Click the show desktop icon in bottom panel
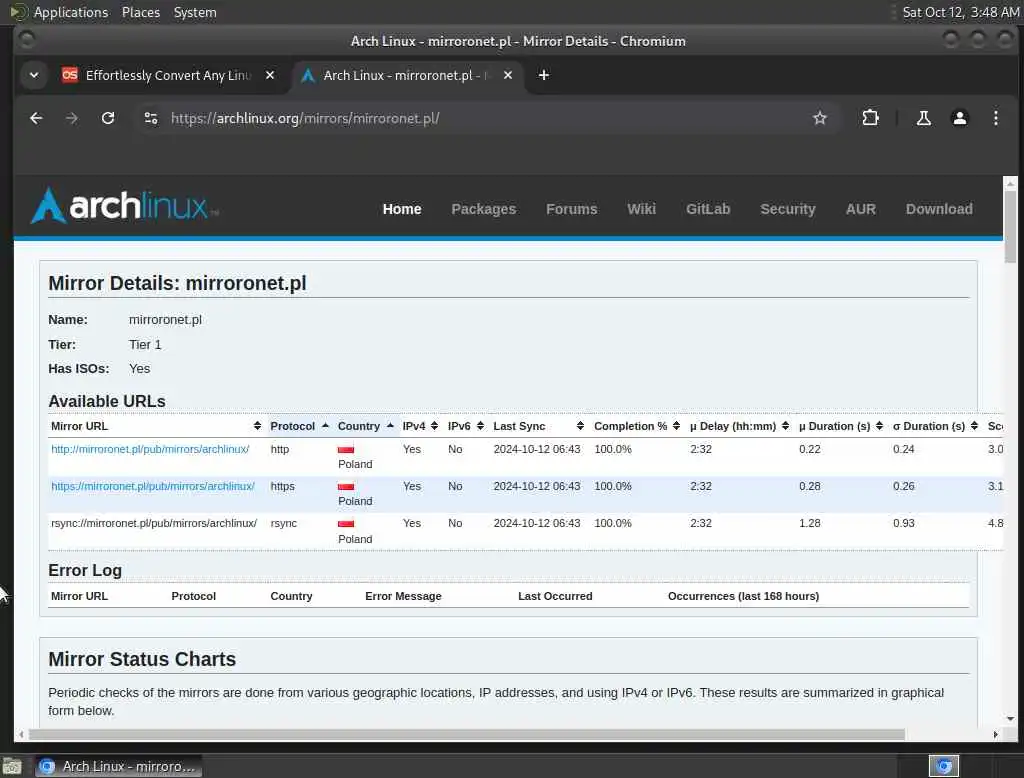Screen dimensions: 1024x778 click(x=12, y=766)
